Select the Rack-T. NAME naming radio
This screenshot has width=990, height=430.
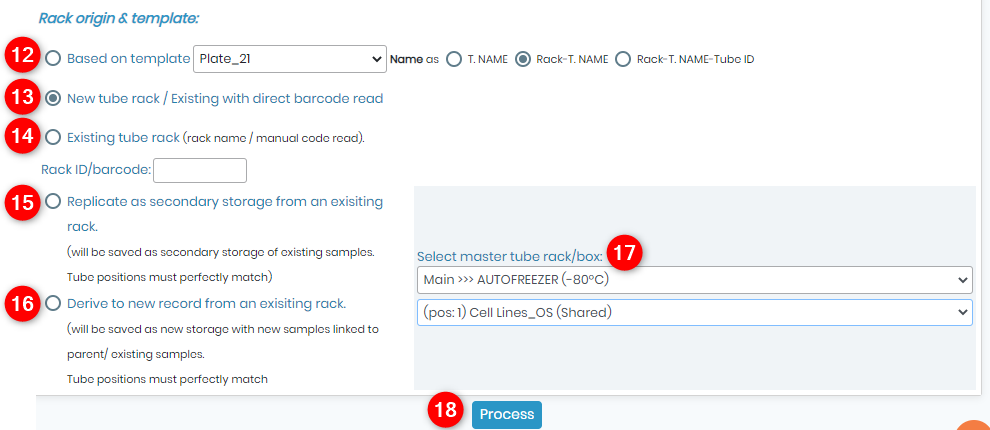[x=523, y=59]
